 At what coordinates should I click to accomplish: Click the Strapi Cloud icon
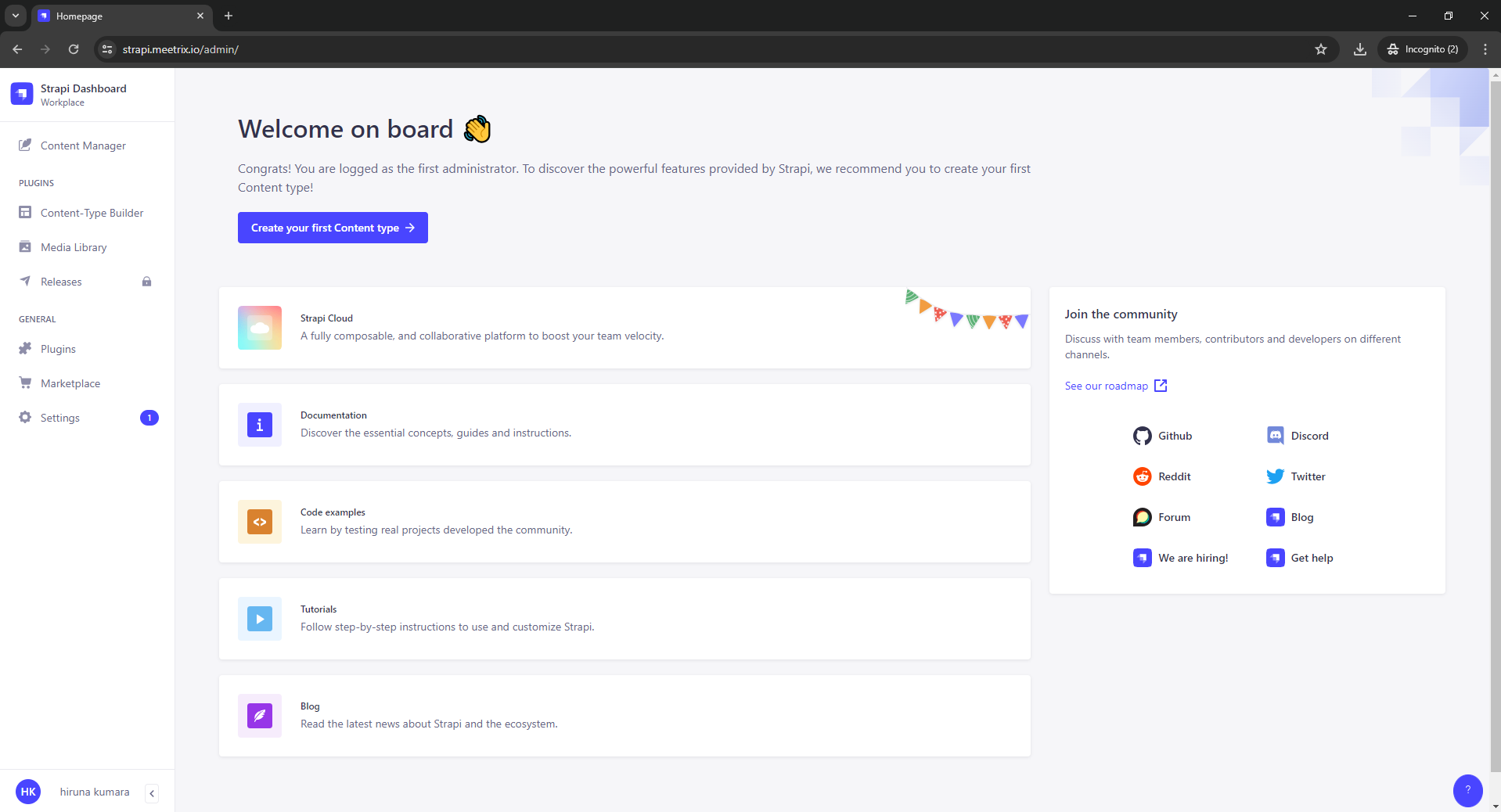click(x=260, y=328)
